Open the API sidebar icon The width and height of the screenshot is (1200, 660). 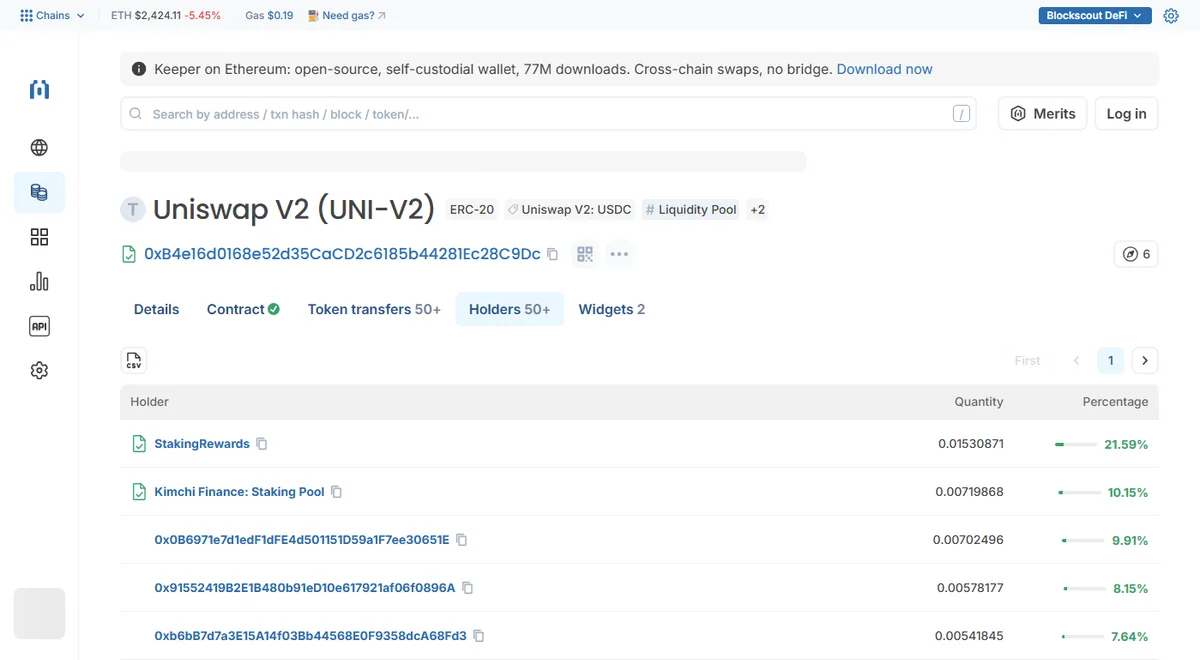click(39, 326)
